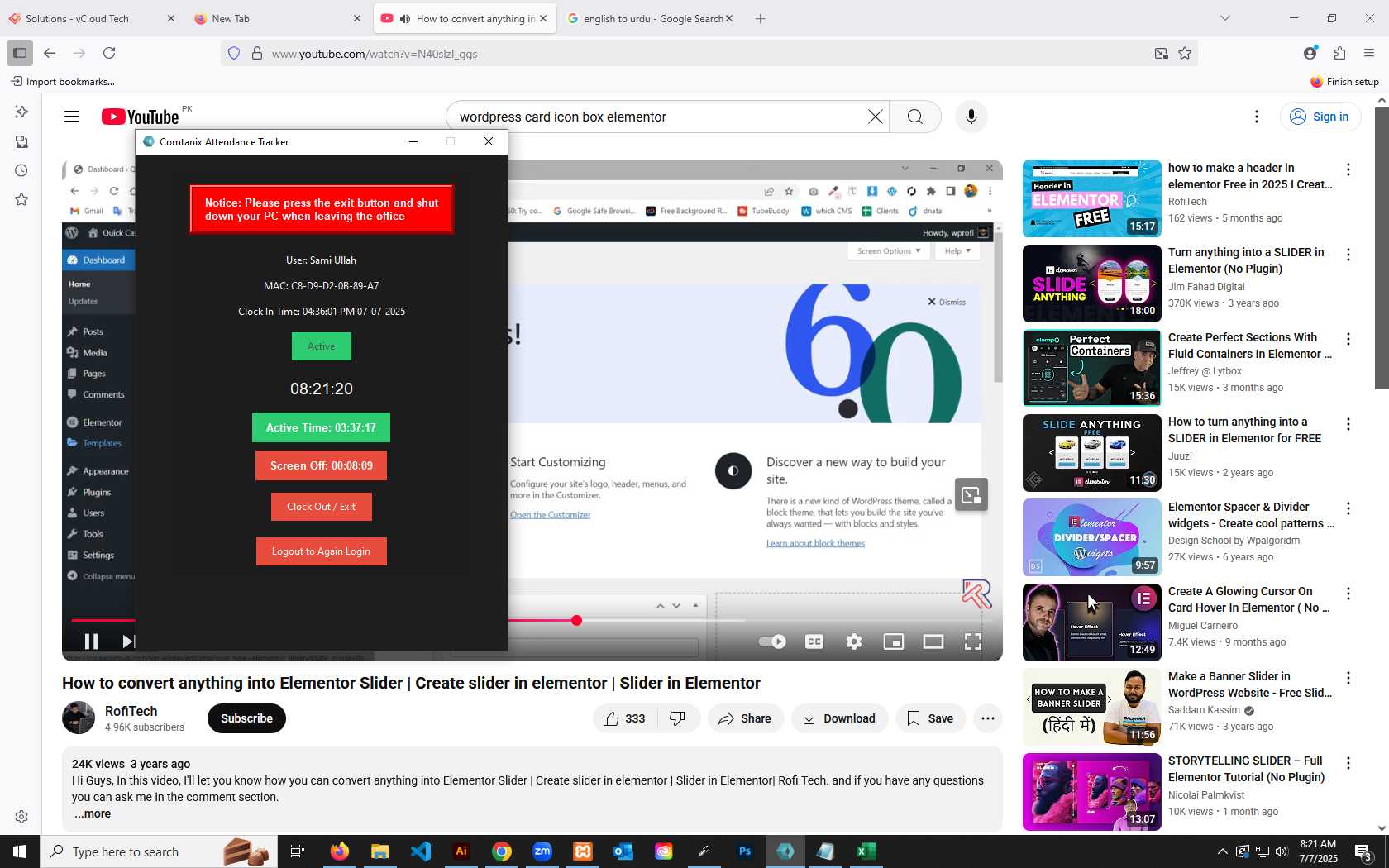Dislike this video
1389x868 pixels.
pyautogui.click(x=678, y=718)
